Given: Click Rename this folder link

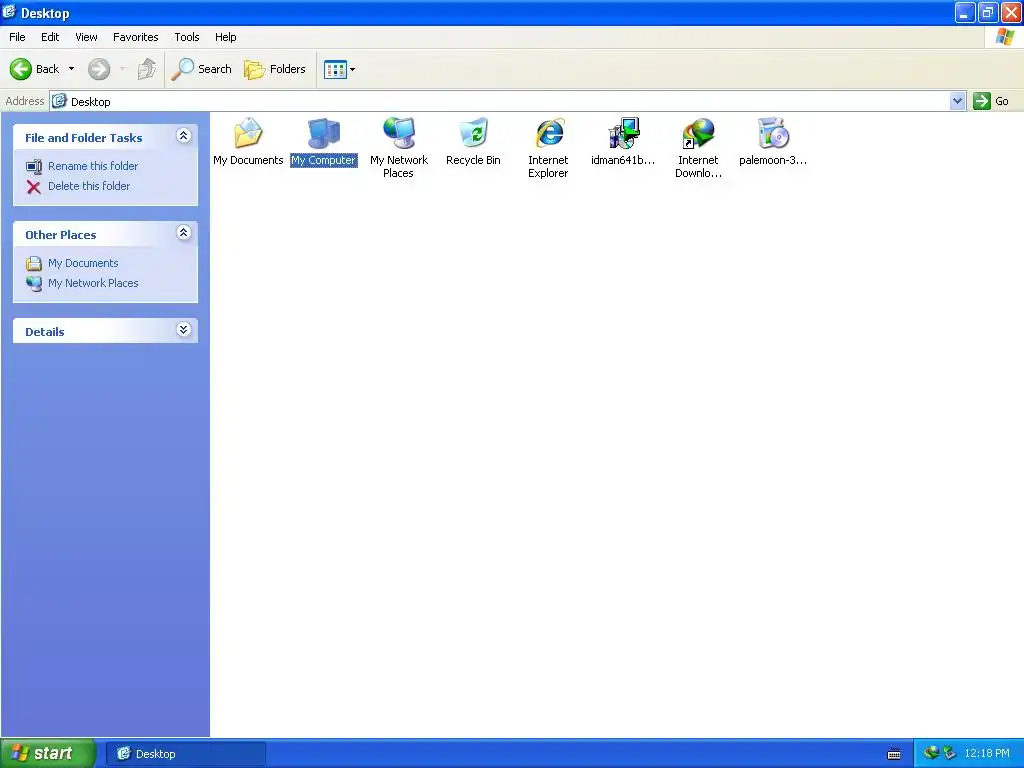Looking at the screenshot, I should (x=93, y=166).
